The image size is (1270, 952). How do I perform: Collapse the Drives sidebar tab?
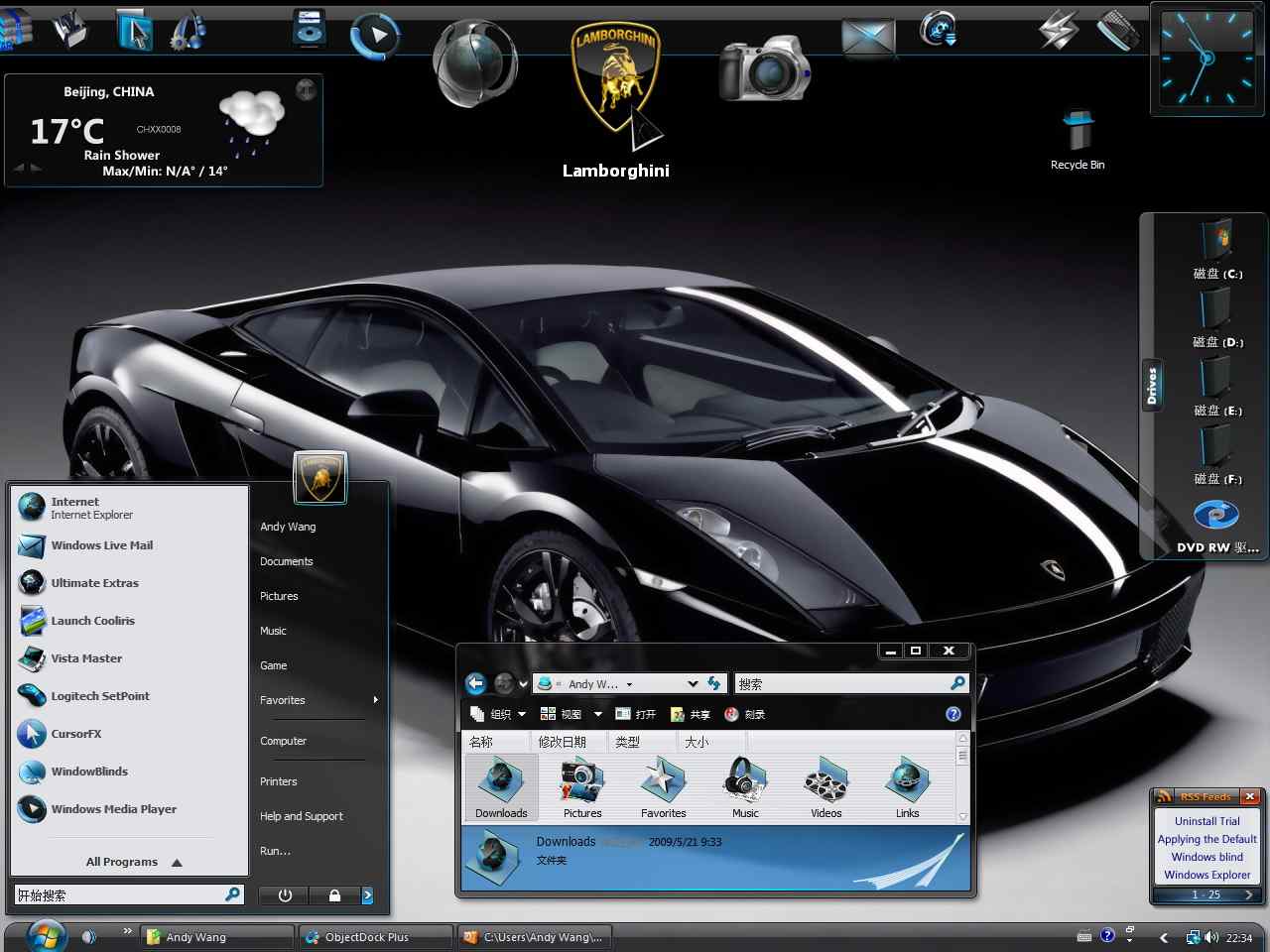1152,385
